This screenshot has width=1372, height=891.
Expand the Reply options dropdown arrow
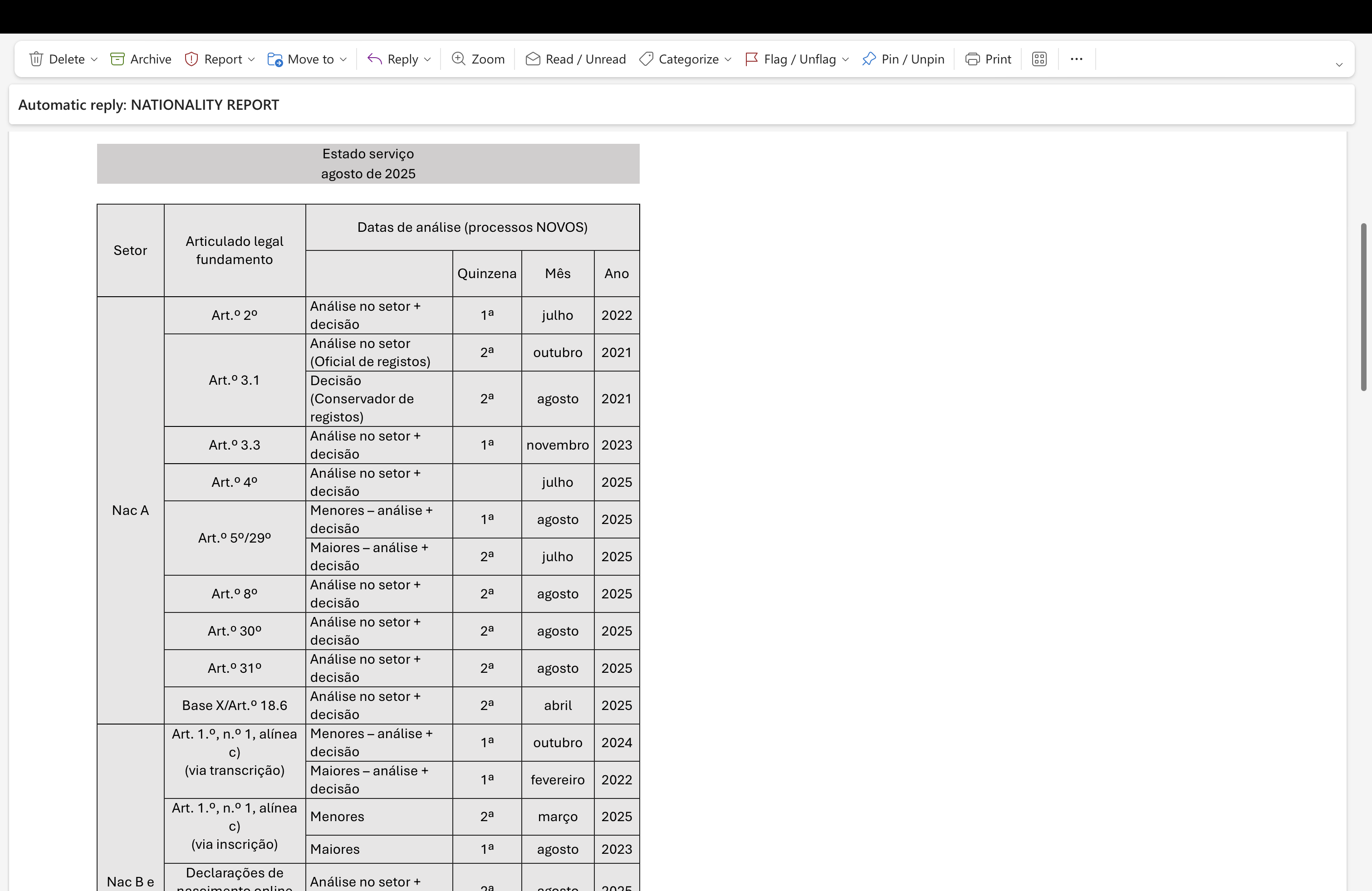coord(427,59)
